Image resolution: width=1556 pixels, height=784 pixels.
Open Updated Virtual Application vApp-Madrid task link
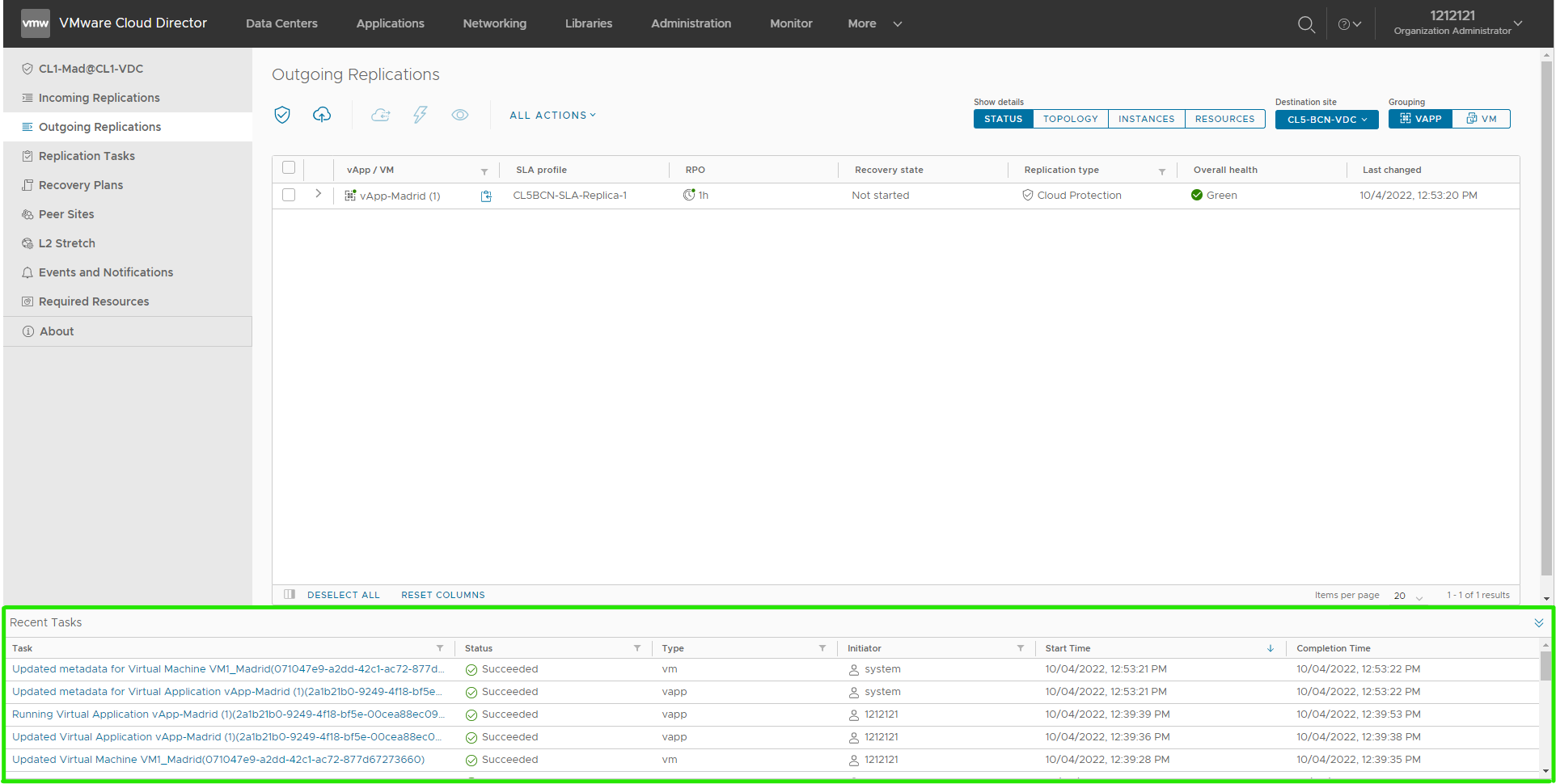(x=227, y=737)
